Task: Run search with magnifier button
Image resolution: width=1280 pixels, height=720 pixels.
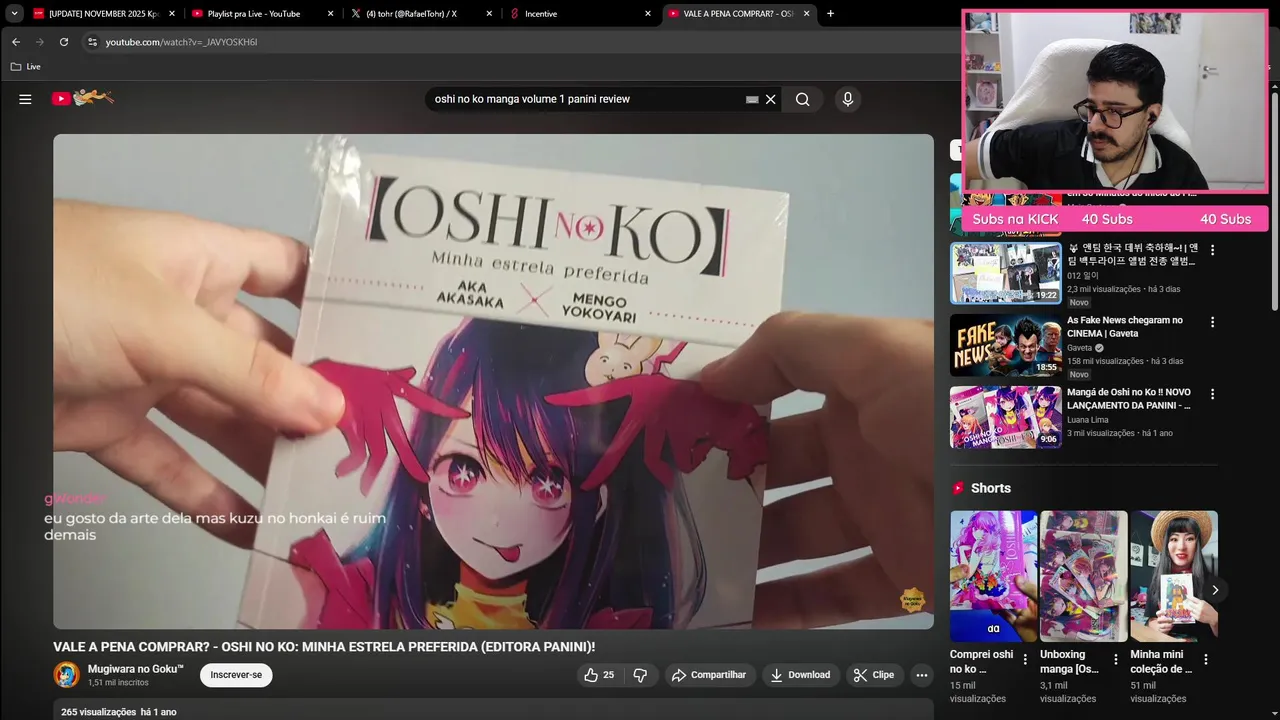Action: (802, 99)
